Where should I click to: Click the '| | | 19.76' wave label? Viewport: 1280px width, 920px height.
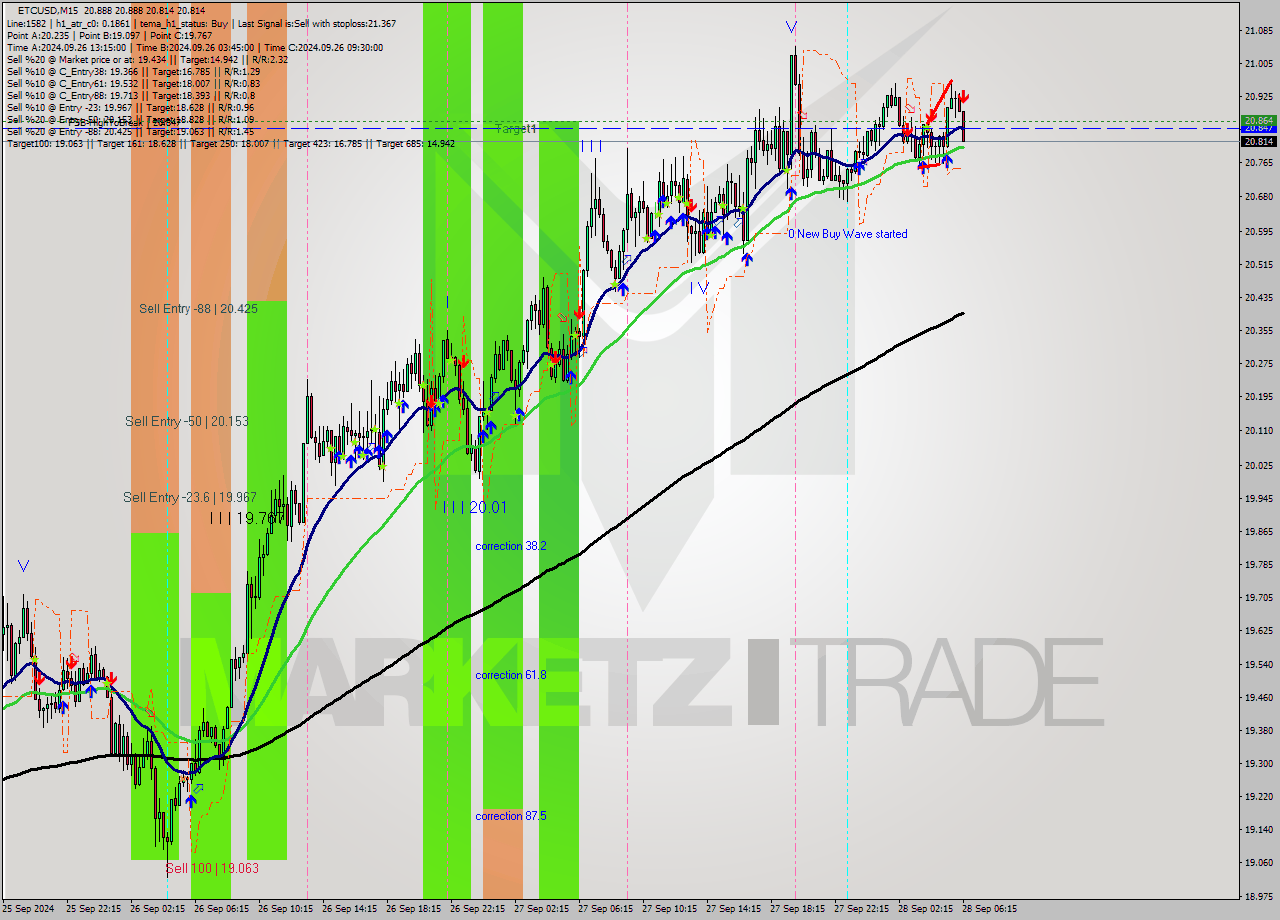tap(248, 518)
